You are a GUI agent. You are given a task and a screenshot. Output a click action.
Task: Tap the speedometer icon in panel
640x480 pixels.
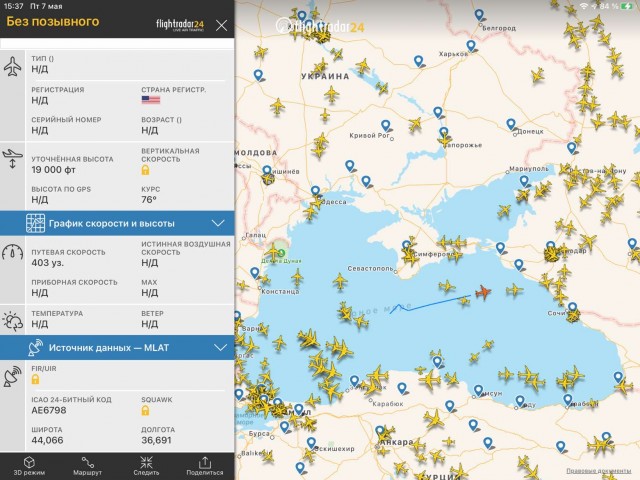[13, 252]
